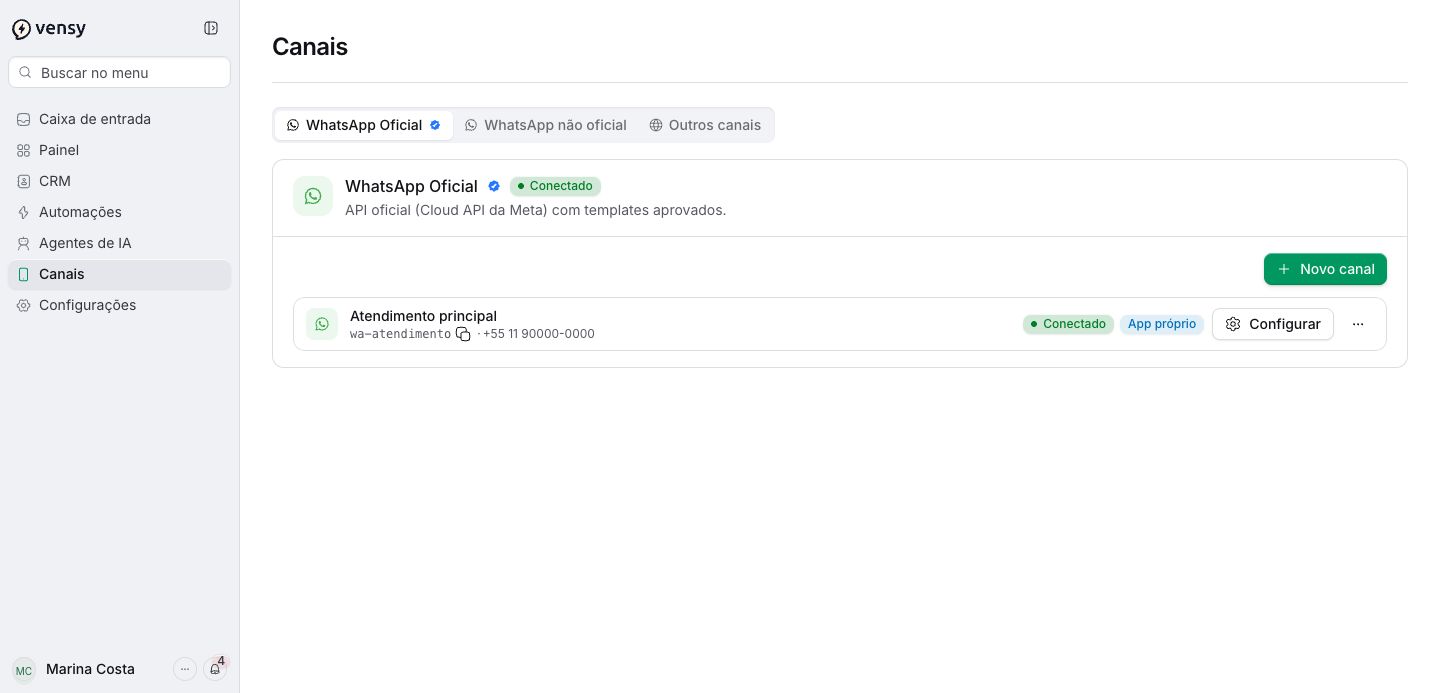Viewport: 1440px width, 693px height.
Task: Click WhatsApp icon of Atendimento principal row
Action: tap(322, 324)
